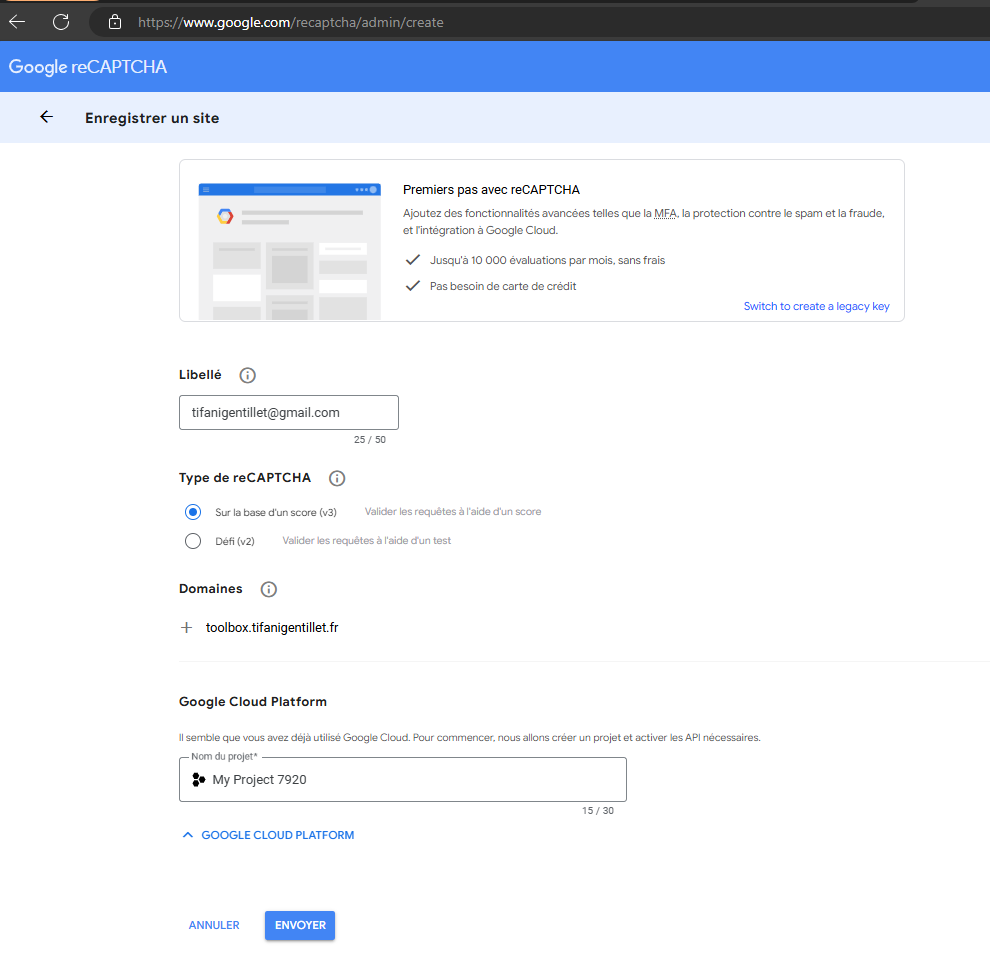The image size is (990, 980).
Task: Click the Libellé text field
Action: [288, 412]
